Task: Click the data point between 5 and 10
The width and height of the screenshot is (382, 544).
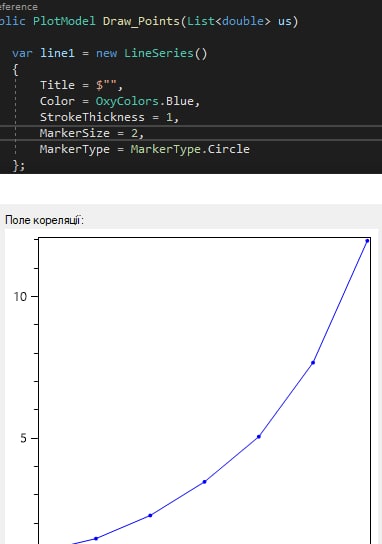Action: [313, 363]
